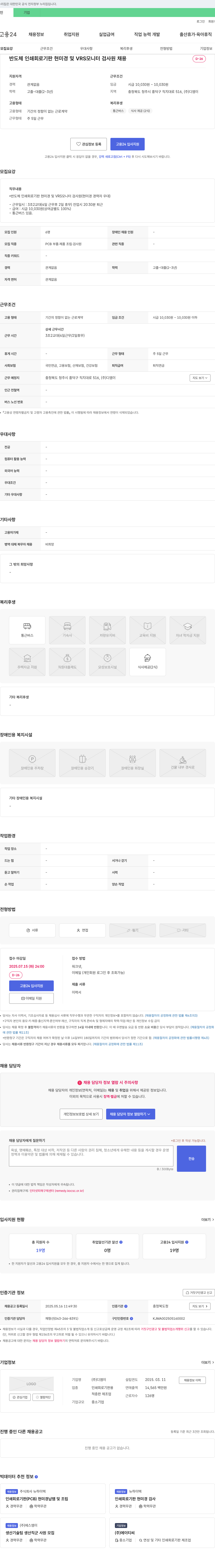Click the 건물 내부 경사로 icon
Image resolution: width=215 pixels, height=1568 pixels.
pyautogui.click(x=183, y=763)
